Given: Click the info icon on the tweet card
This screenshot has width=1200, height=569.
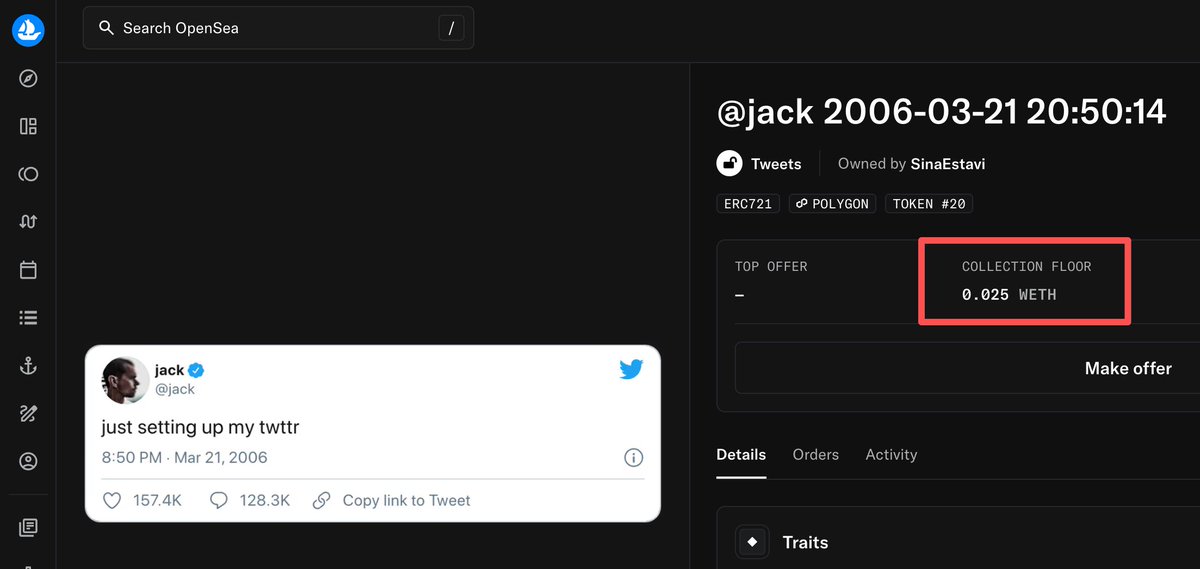Looking at the screenshot, I should [x=633, y=458].
